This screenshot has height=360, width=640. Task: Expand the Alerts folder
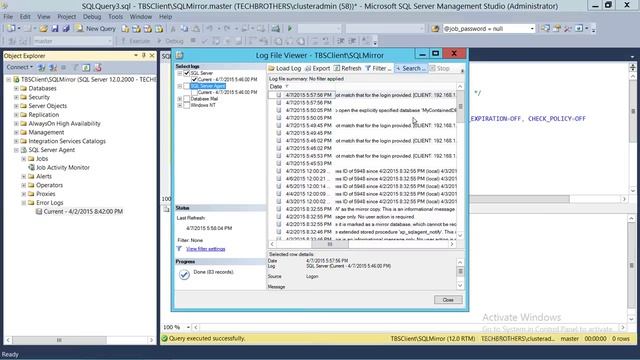[x=24, y=176]
